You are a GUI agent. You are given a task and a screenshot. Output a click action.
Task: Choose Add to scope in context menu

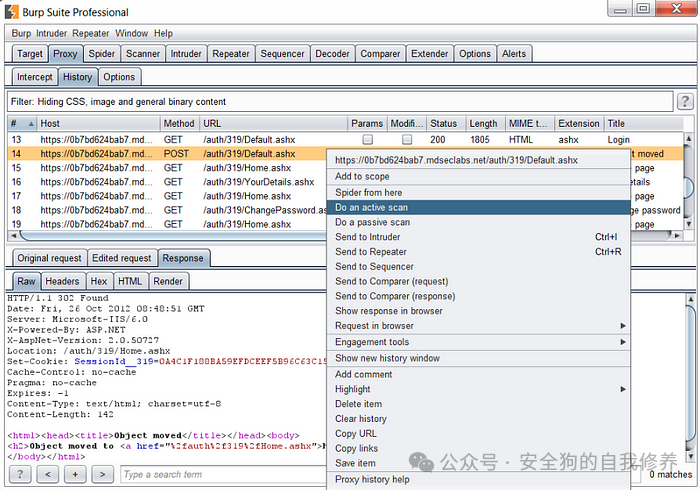point(478,176)
